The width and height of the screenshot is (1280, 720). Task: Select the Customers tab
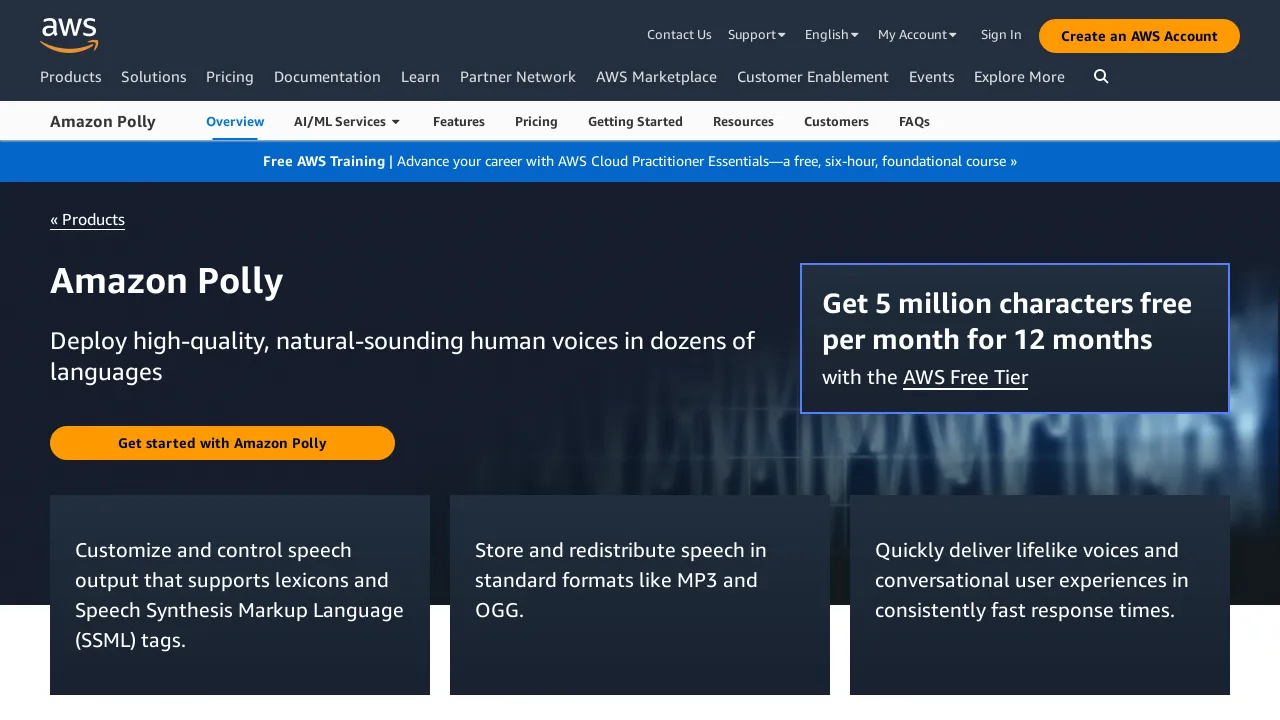pos(836,121)
